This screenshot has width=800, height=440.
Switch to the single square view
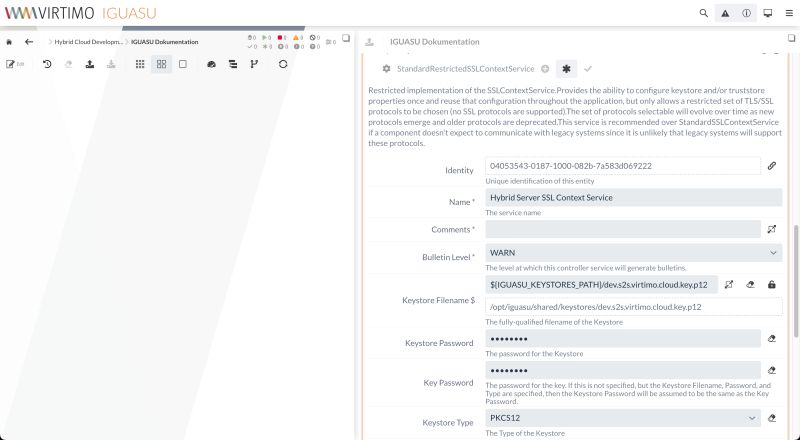tap(183, 64)
